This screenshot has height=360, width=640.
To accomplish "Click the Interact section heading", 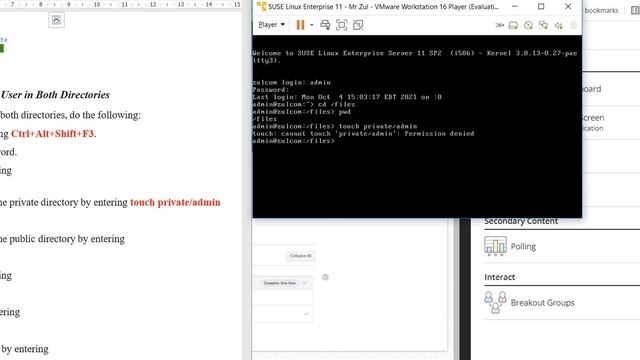I will (499, 277).
